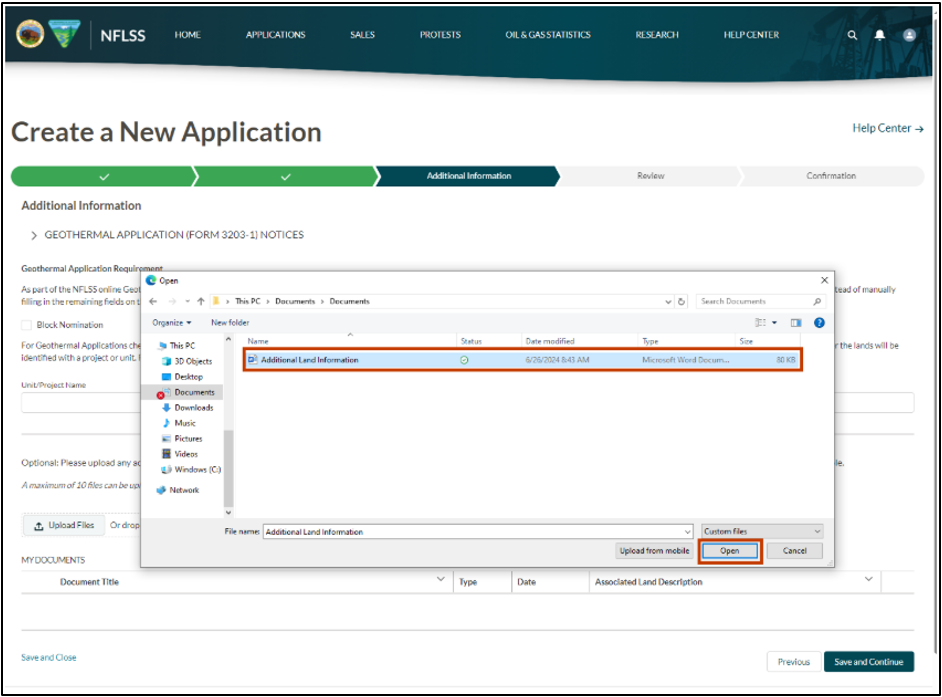Click the search magnifier icon in NFLSS header
This screenshot has width=942, height=697.
coord(852,35)
